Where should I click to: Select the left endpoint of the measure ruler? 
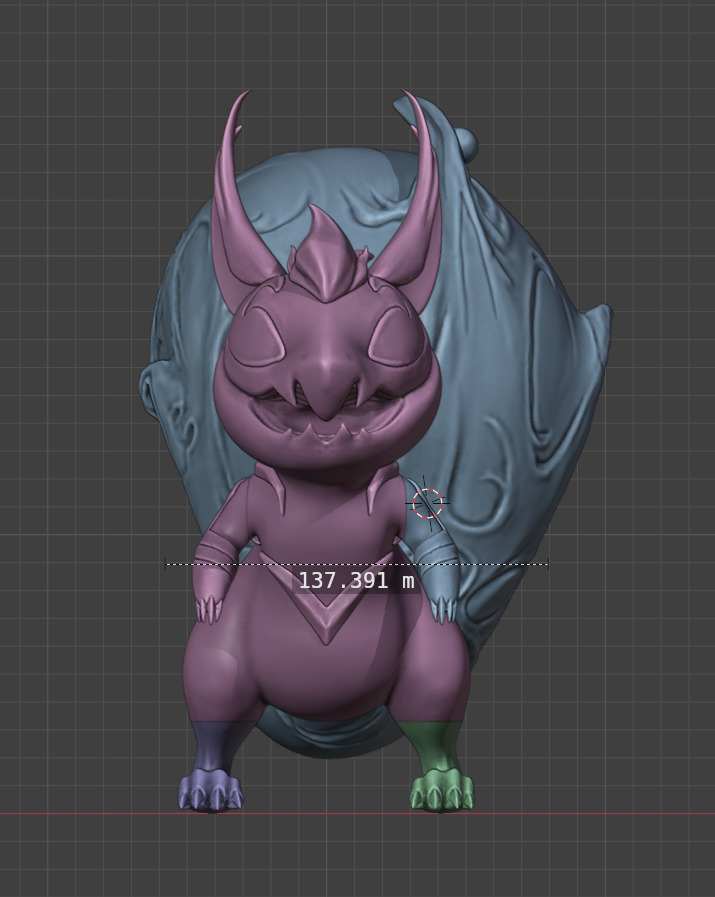[165, 564]
